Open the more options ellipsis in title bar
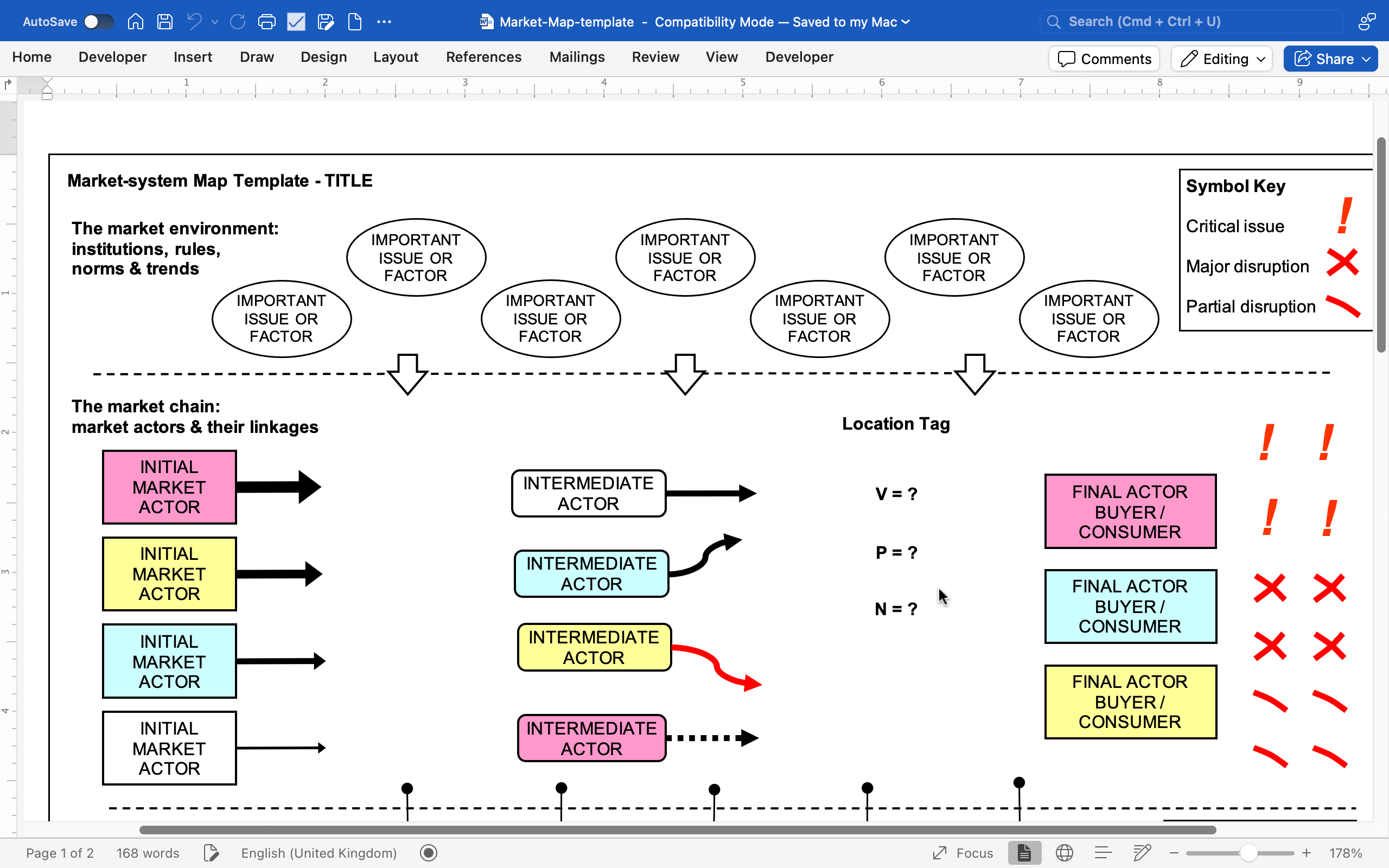 pyautogui.click(x=384, y=22)
